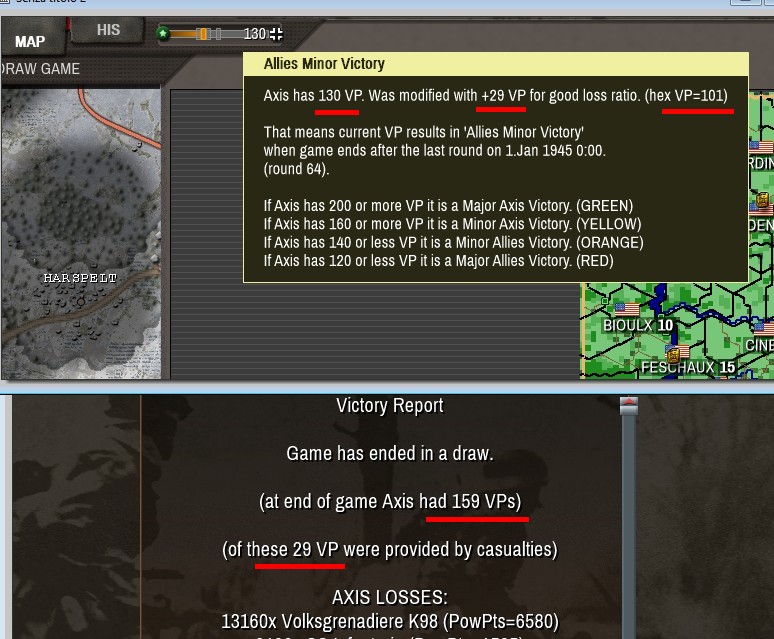Viewport: 774px width, 639px height.
Task: Click the Major Axis Victory (GREEN) line
Action: coord(448,205)
